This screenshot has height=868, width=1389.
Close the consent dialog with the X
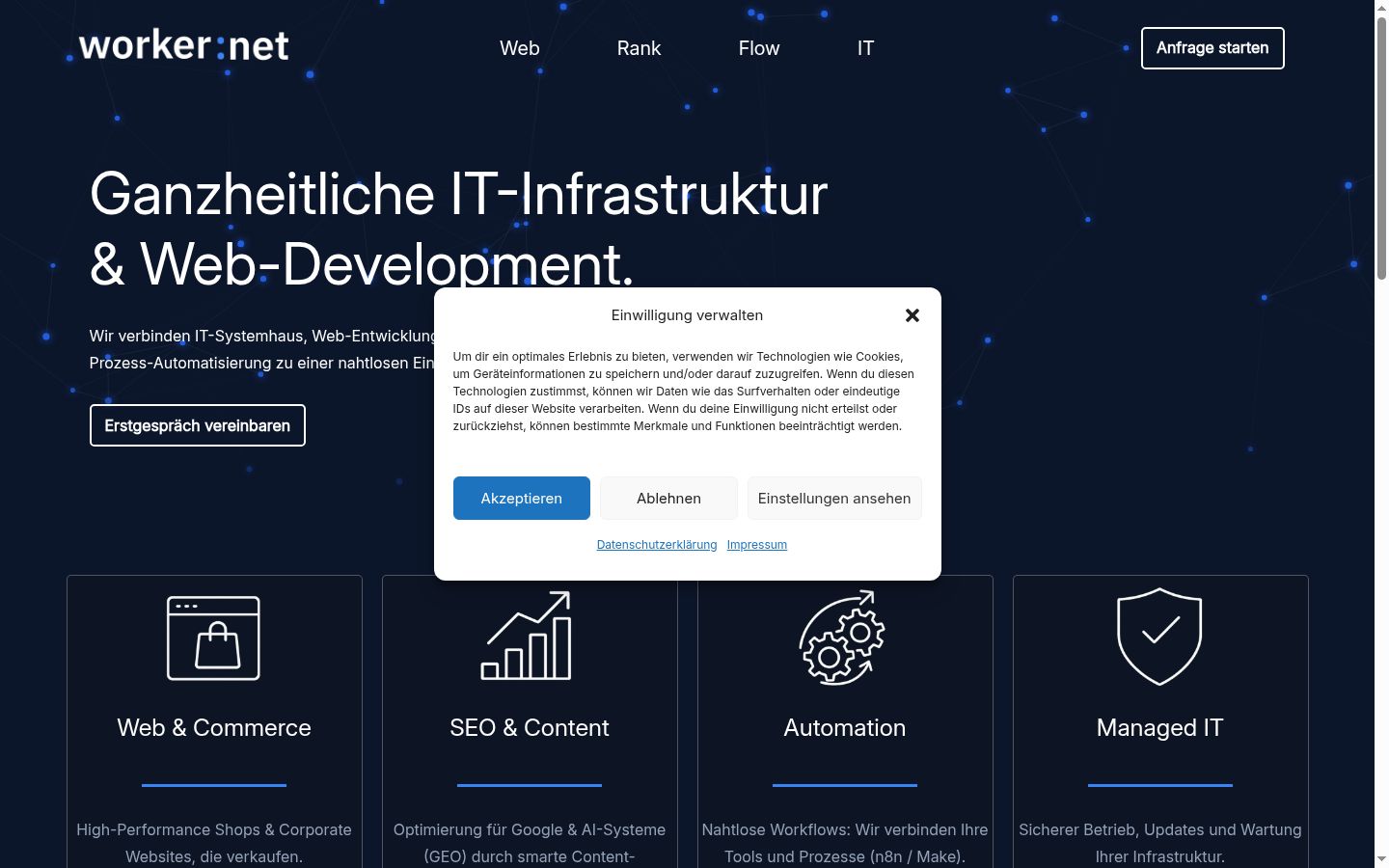[x=912, y=315]
